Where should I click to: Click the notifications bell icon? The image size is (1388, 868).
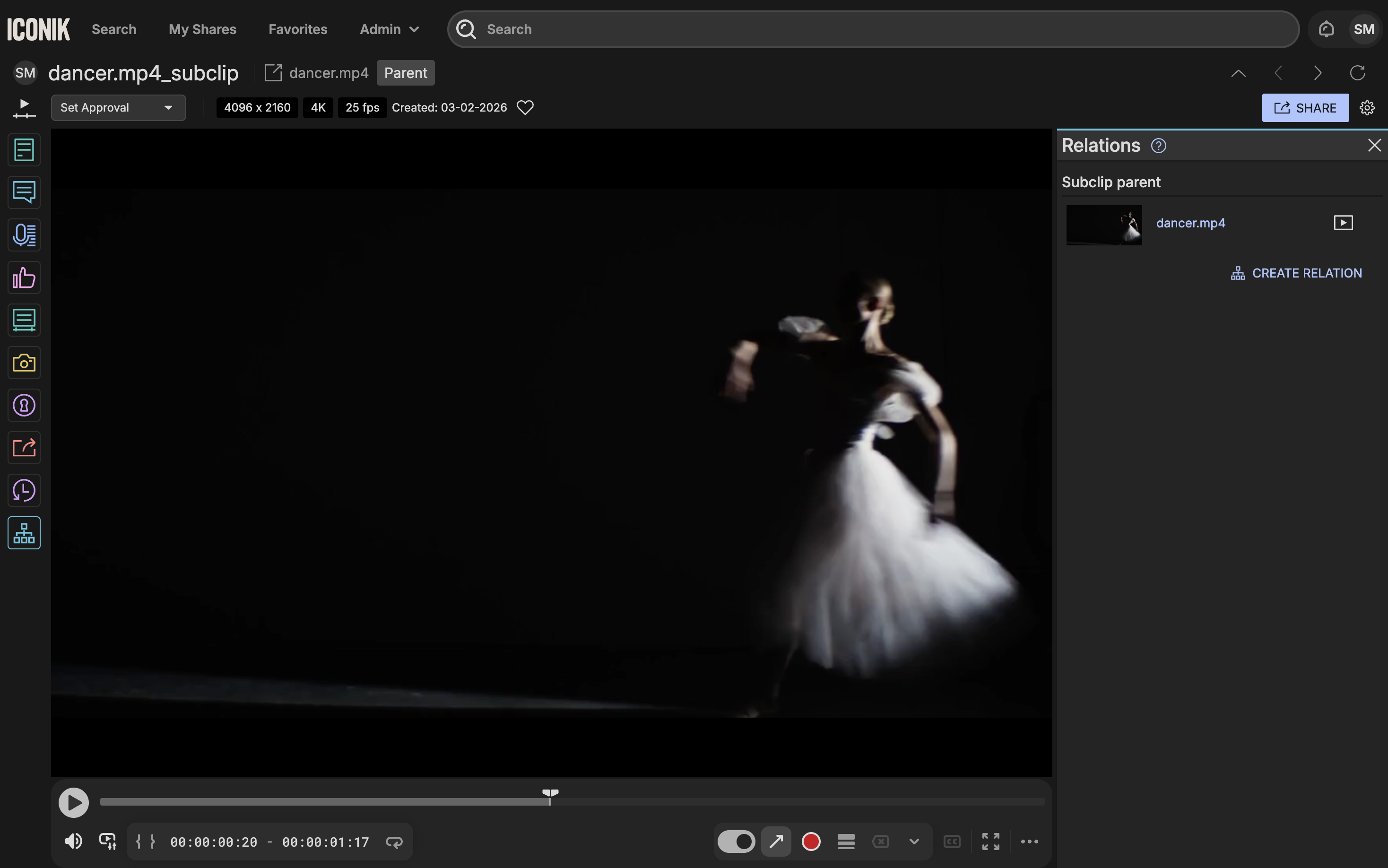pos(1326,29)
